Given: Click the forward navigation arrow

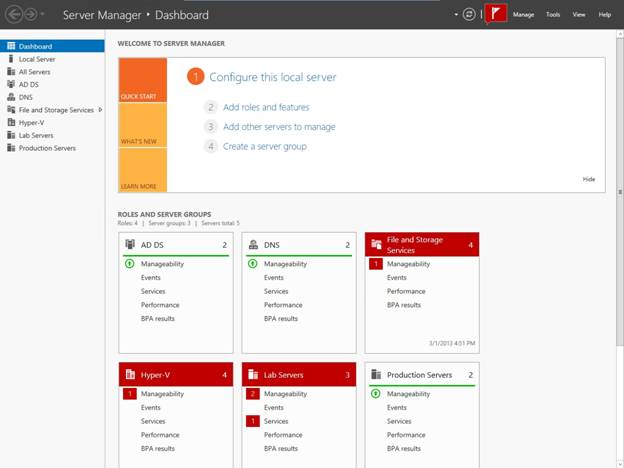Looking at the screenshot, I should point(31,15).
